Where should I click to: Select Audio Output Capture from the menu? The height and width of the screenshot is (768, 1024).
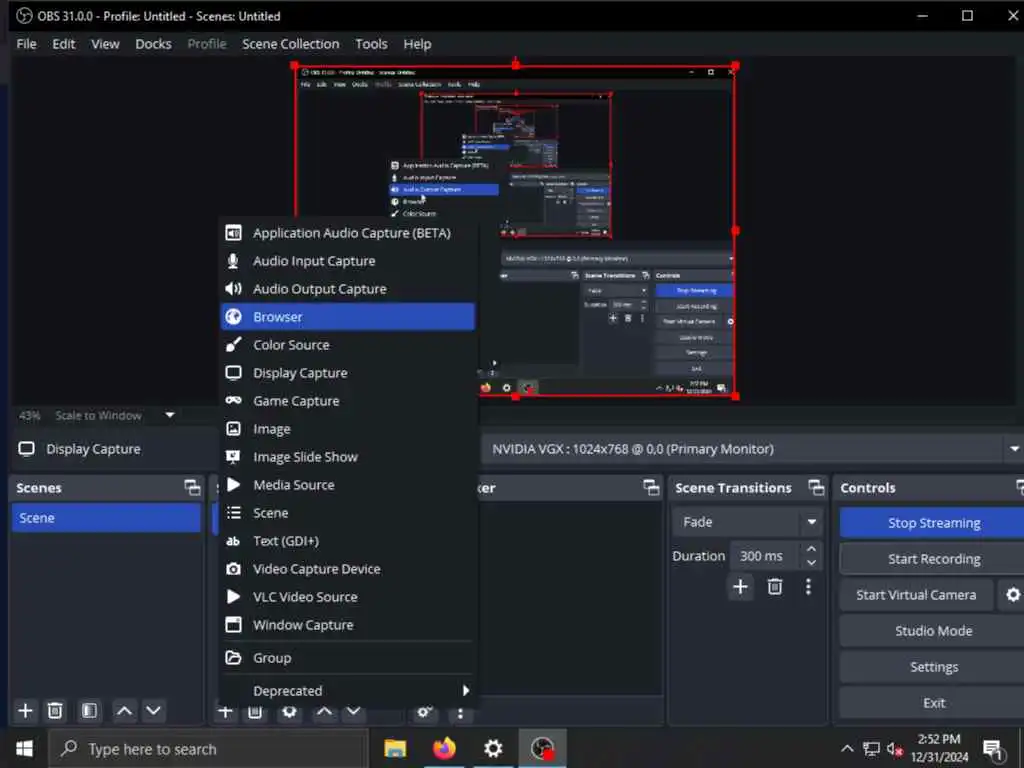coord(347,289)
